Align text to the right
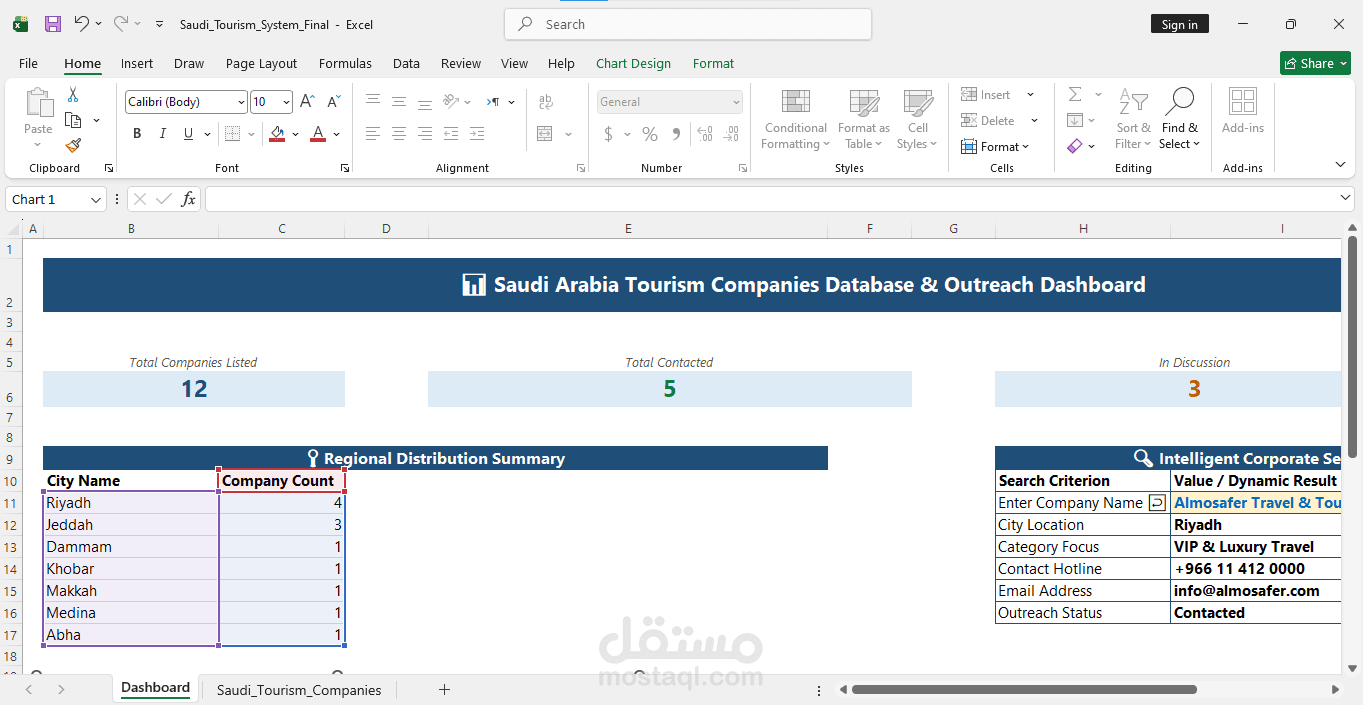Viewport: 1363px width, 705px height. pos(425,133)
